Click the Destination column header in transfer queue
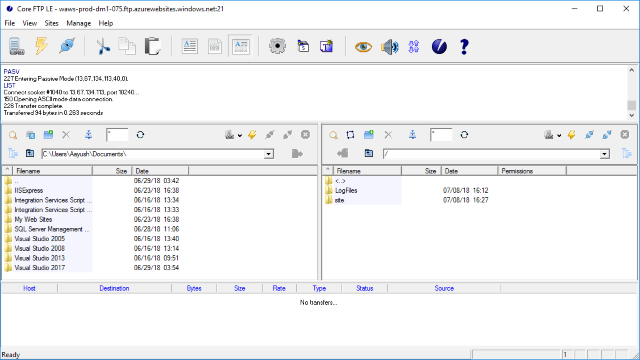The height and width of the screenshot is (360, 640). pos(114,288)
